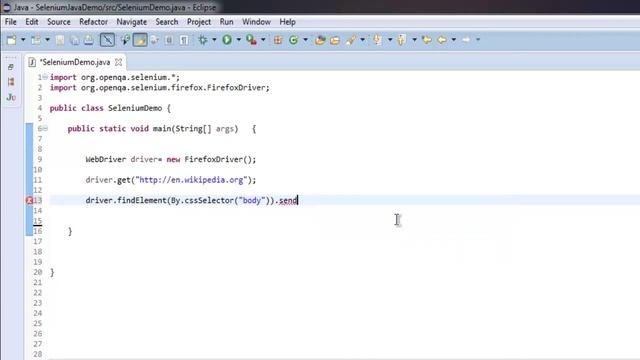Open the External Tools dropdown arrow
Image resolution: width=640 pixels, height=360 pixels.
263,40
